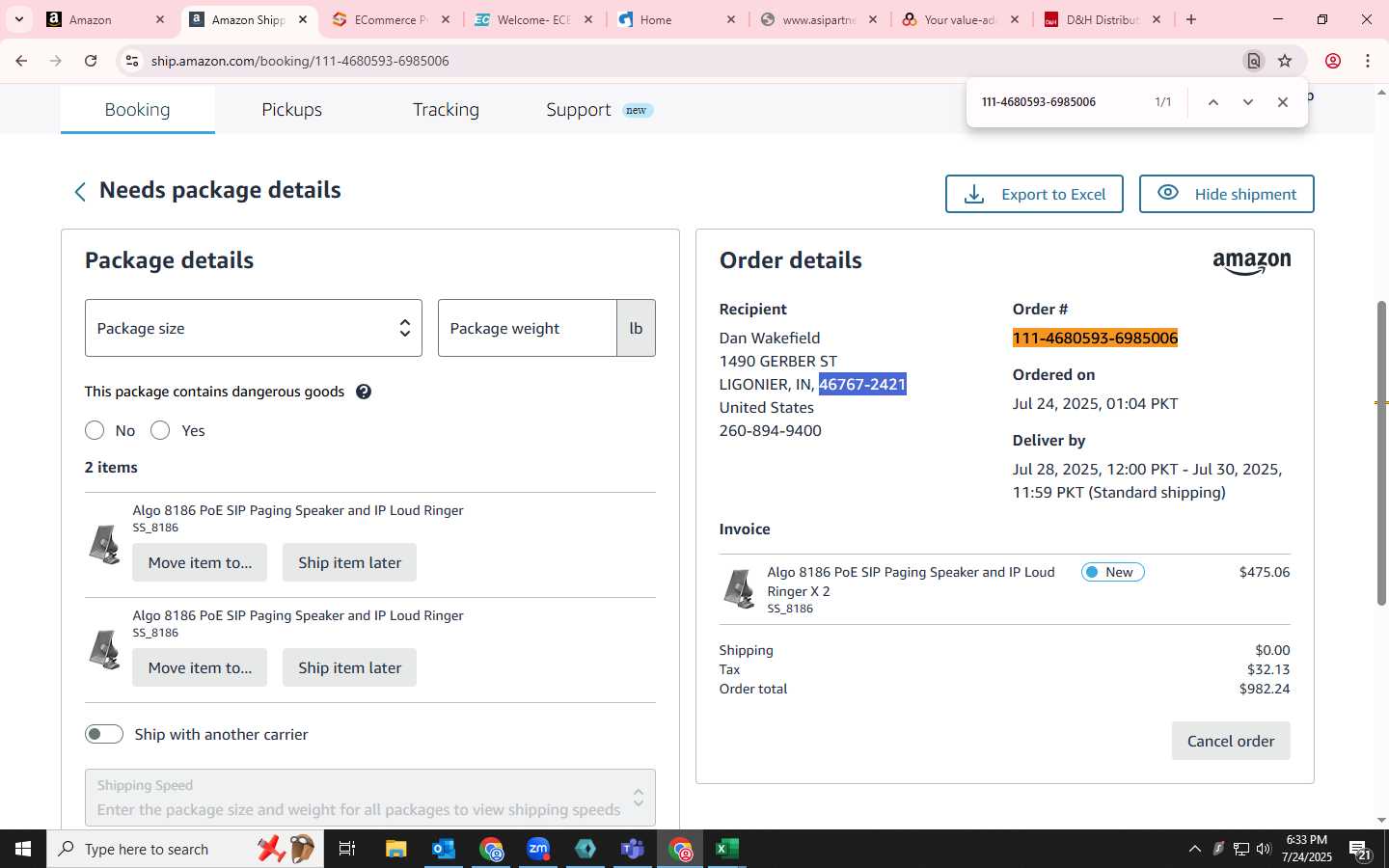The height and width of the screenshot is (868, 1389).
Task: Click the site information icon in address bar
Action: point(132,61)
